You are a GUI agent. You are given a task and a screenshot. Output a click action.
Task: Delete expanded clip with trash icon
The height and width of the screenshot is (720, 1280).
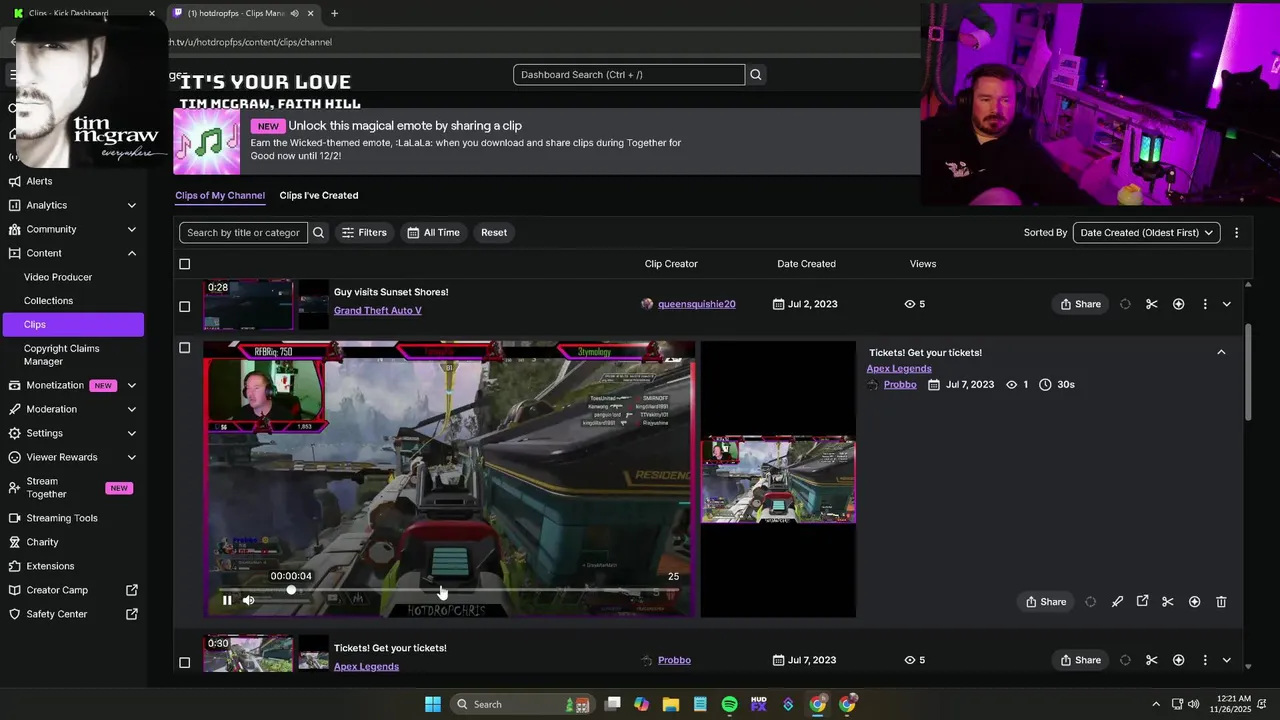coord(1221,601)
